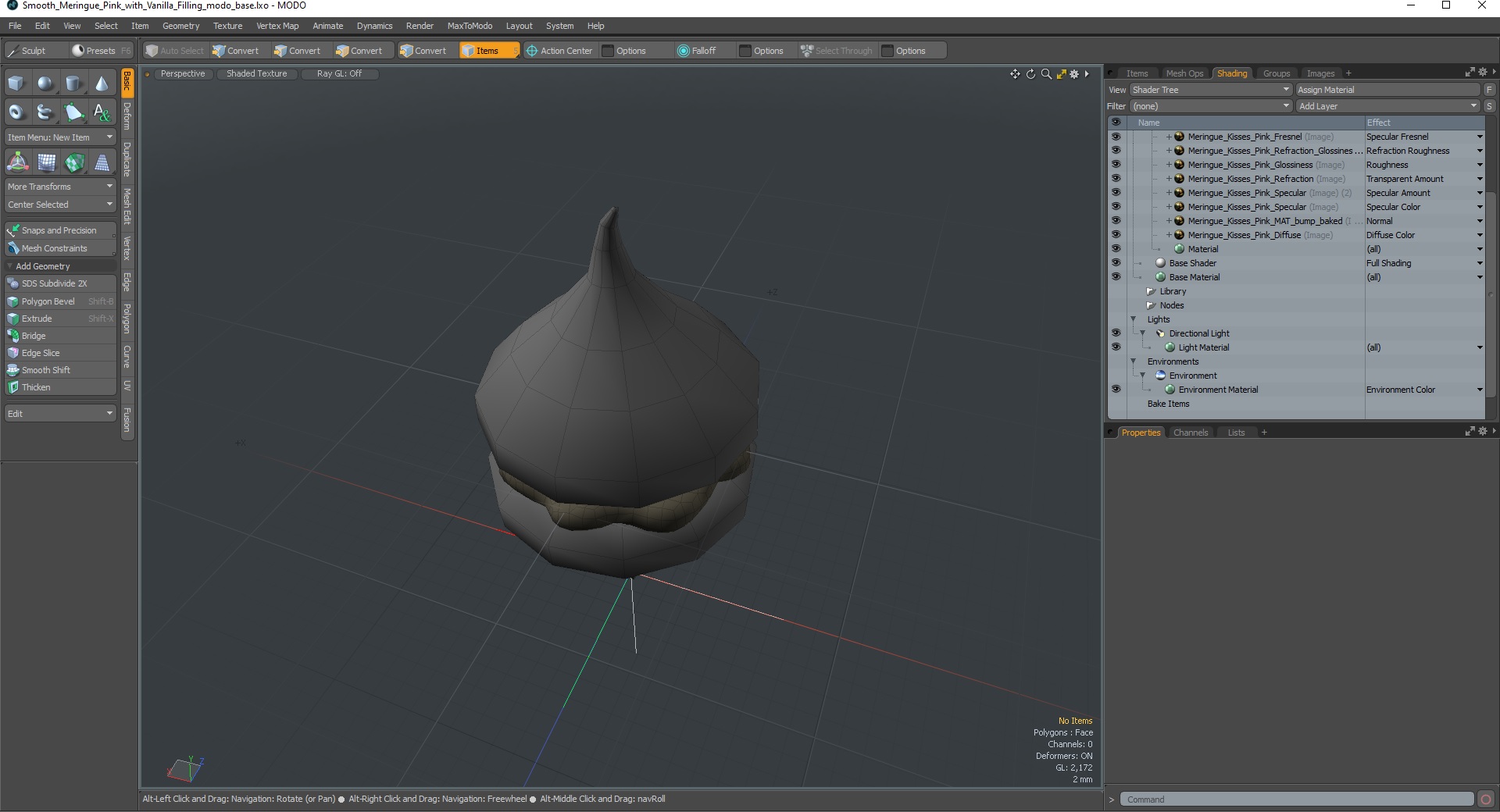Collapse the Environments tree group
The image size is (1500, 812).
coord(1134,361)
